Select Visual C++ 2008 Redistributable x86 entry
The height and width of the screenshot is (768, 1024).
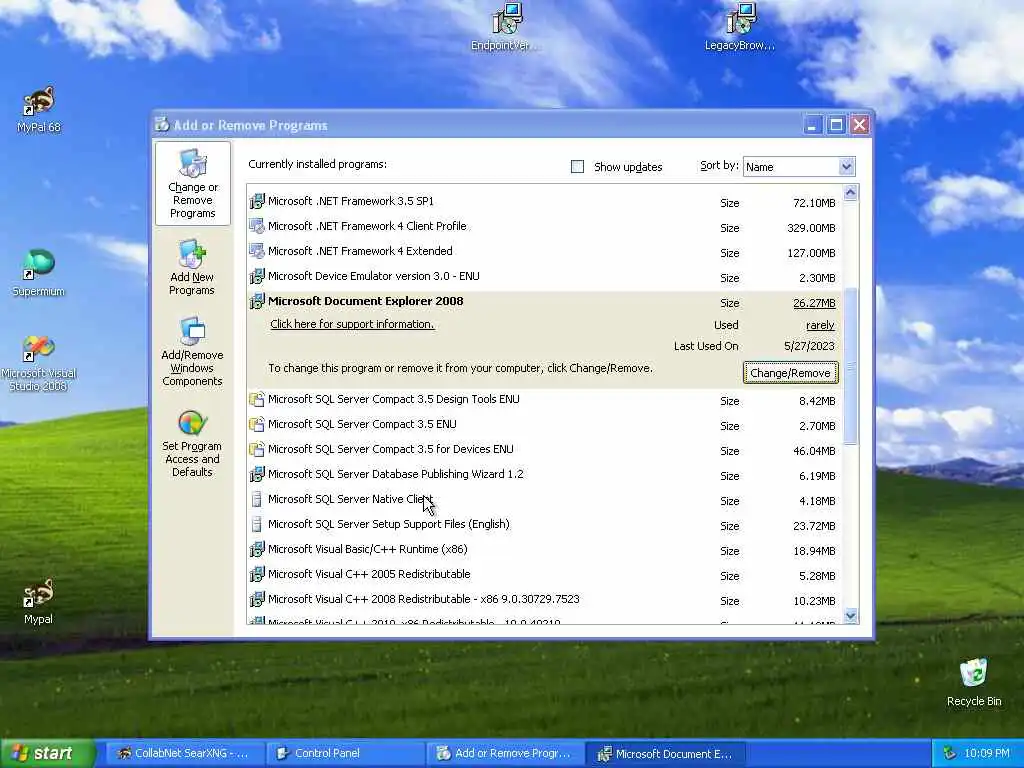click(x=544, y=599)
